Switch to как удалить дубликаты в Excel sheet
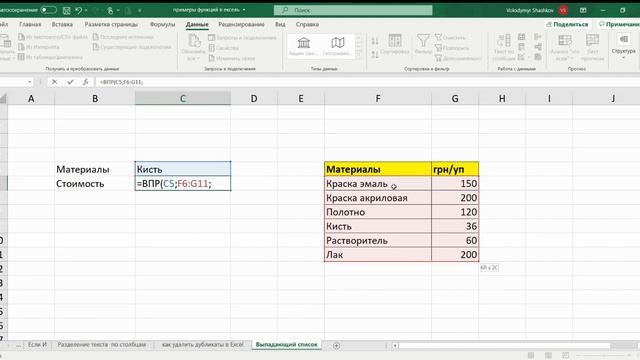640x360 pixels. pos(202,344)
